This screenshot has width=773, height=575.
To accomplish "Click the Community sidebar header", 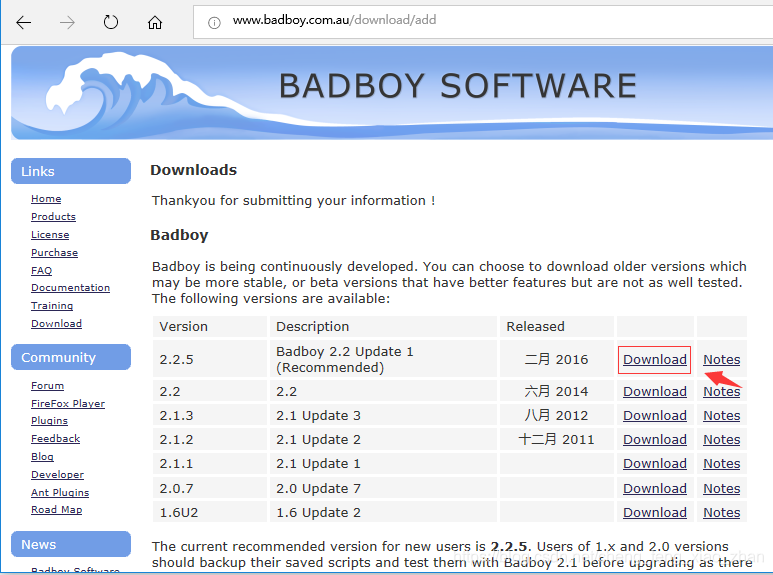I will (71, 357).
